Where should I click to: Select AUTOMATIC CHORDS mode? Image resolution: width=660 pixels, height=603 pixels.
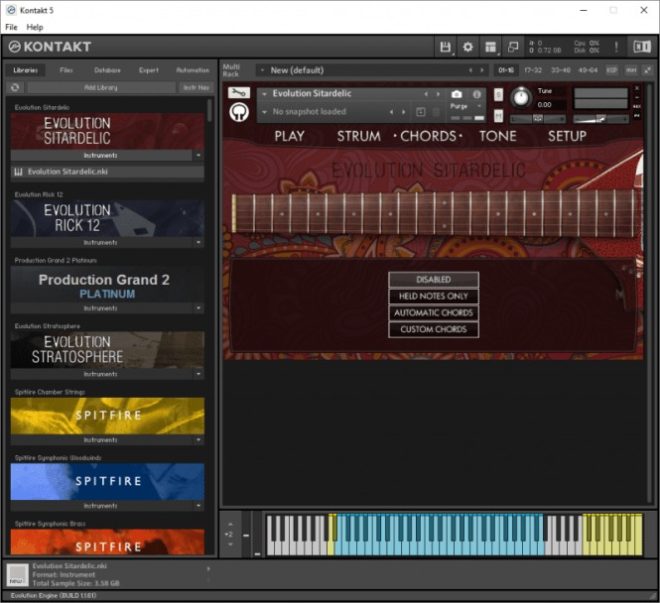(x=434, y=313)
